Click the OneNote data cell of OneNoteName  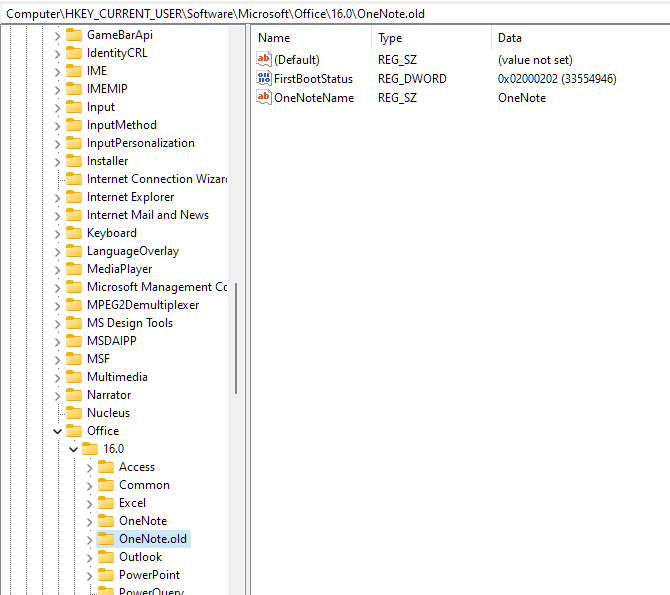[x=522, y=98]
